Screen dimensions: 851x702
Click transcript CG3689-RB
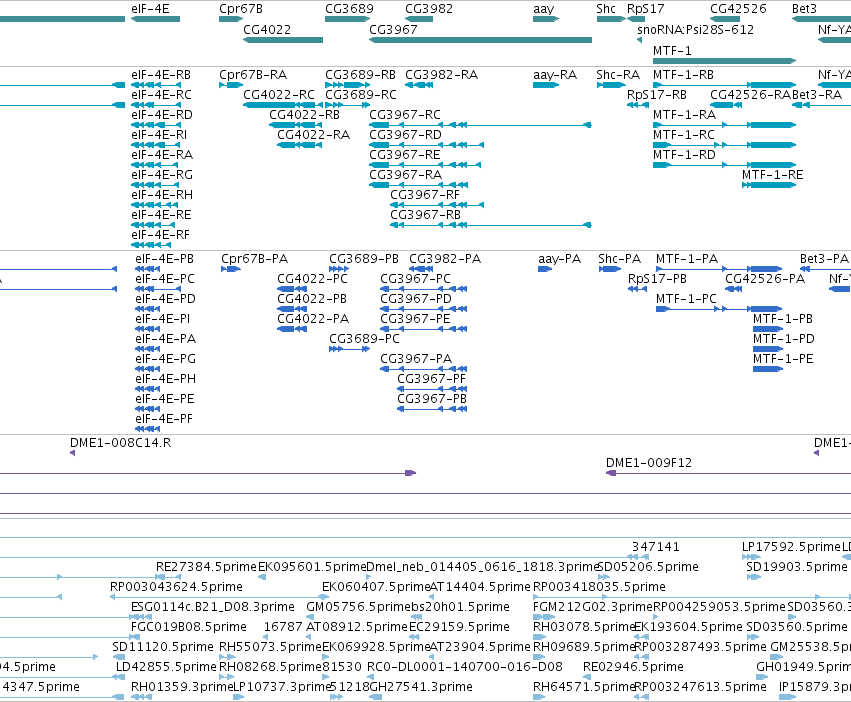(360, 75)
